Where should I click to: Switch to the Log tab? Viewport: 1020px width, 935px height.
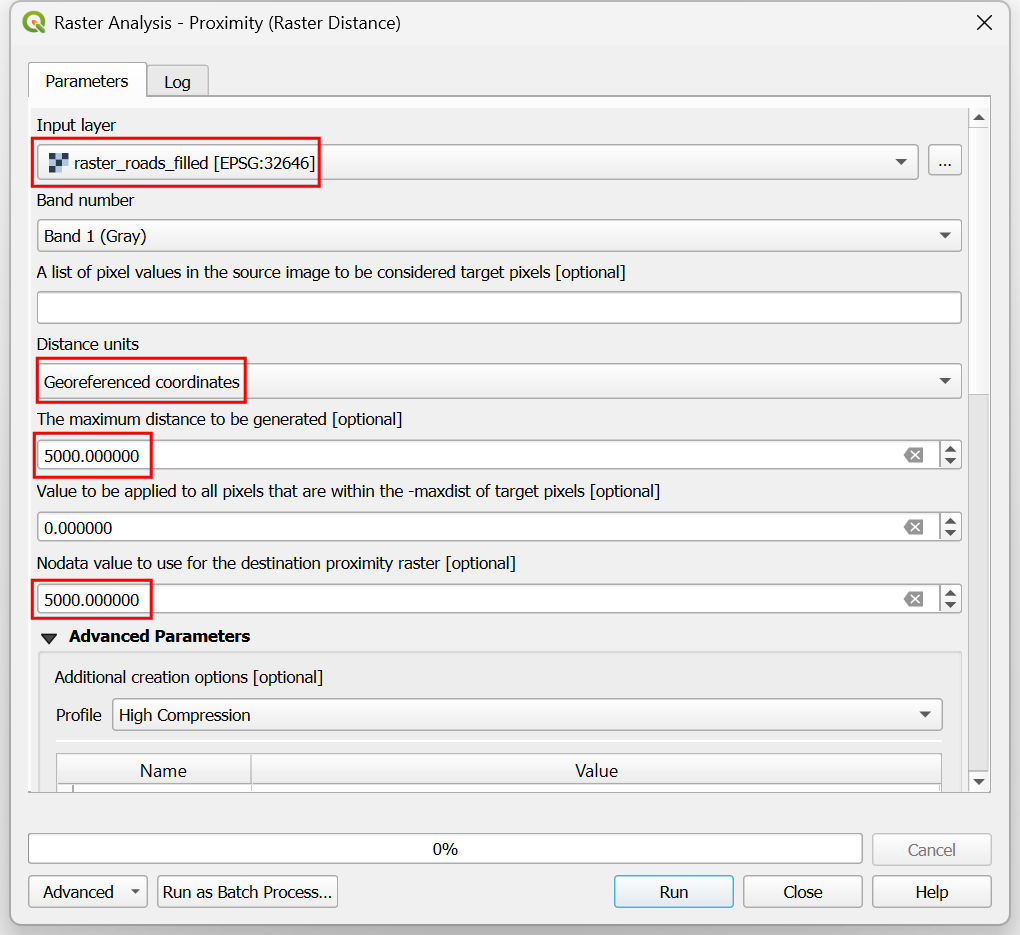coord(177,82)
